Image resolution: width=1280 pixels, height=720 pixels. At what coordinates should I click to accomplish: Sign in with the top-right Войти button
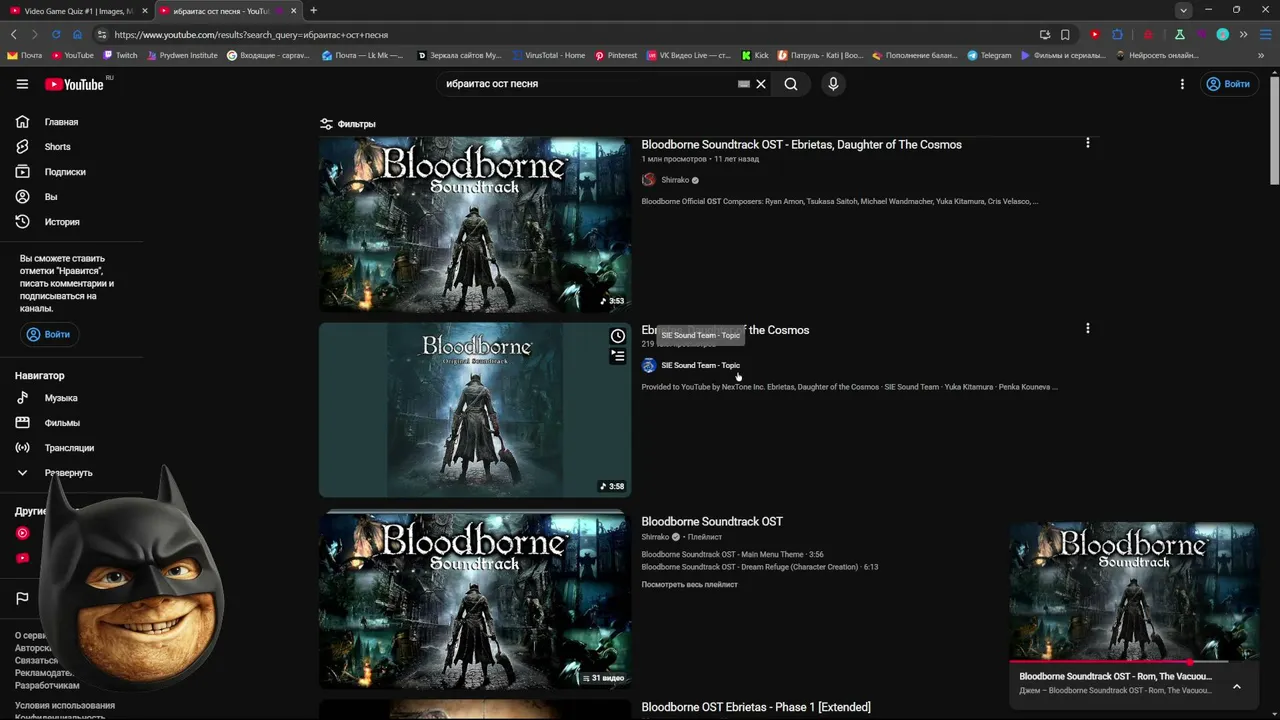[1228, 84]
